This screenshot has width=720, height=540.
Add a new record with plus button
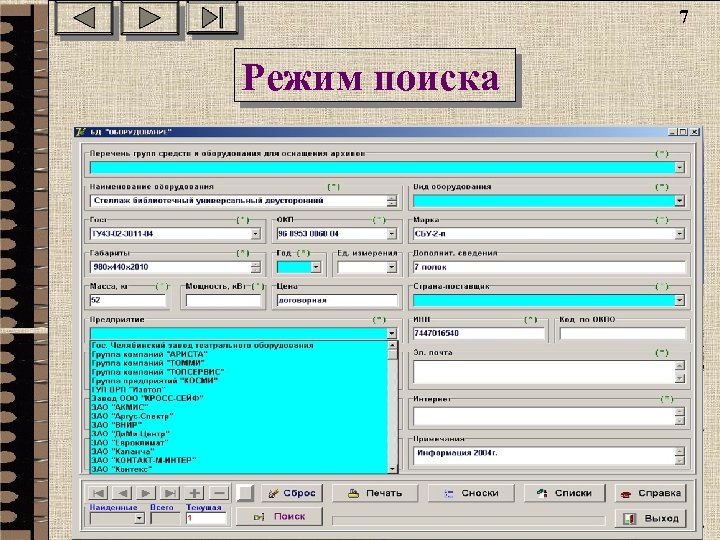194,493
